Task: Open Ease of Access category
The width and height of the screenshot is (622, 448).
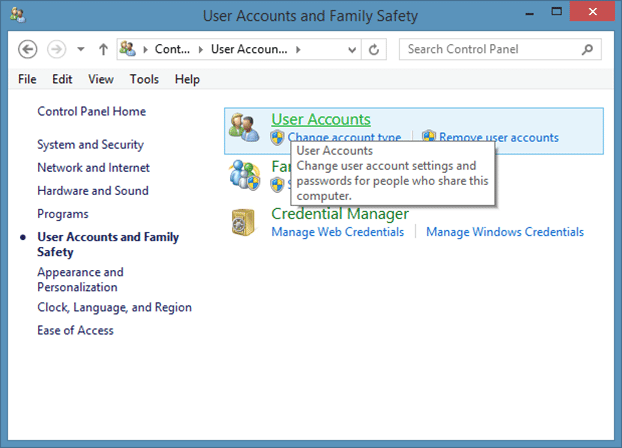Action: (x=75, y=331)
